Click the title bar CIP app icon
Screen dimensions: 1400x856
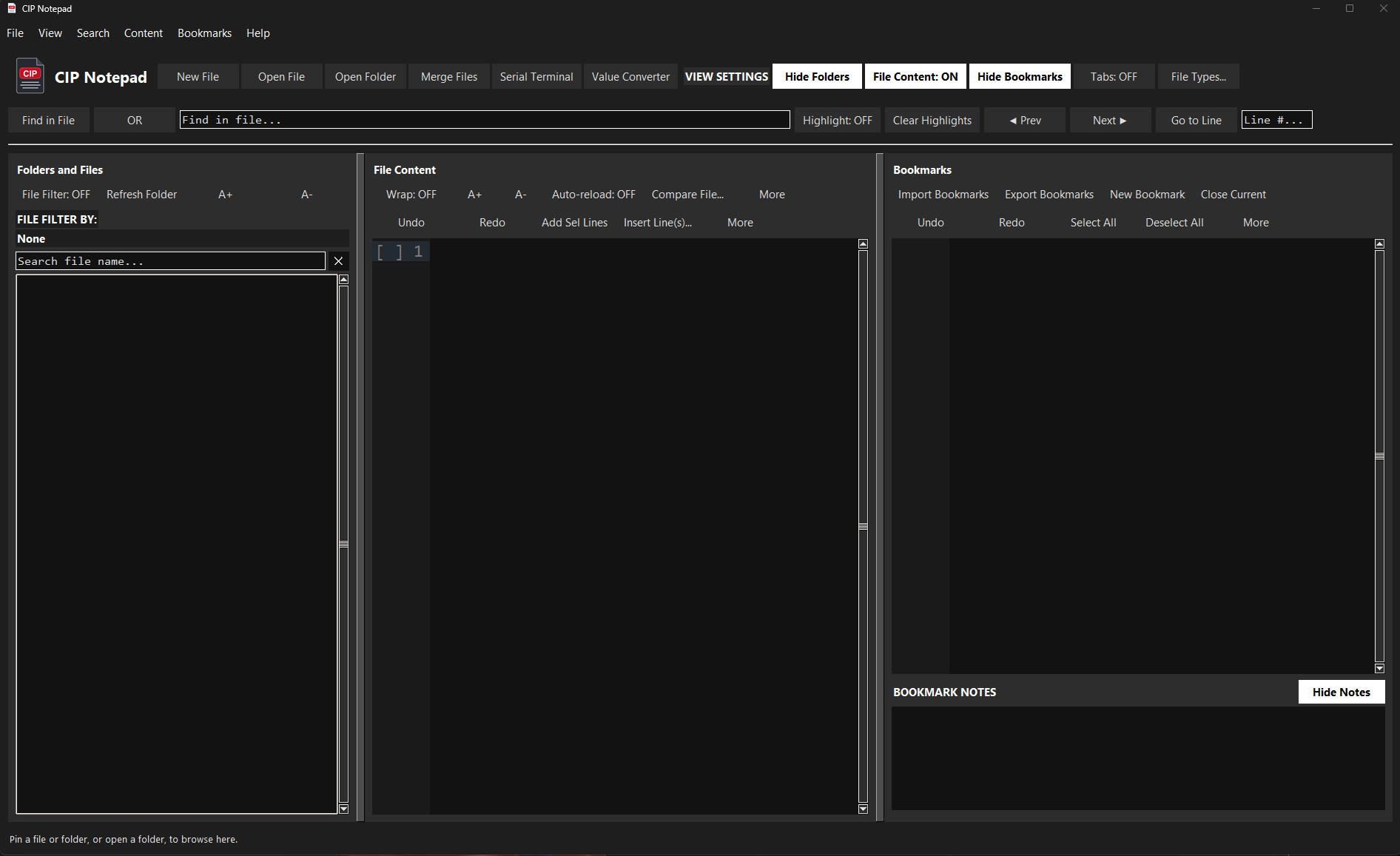(12, 9)
